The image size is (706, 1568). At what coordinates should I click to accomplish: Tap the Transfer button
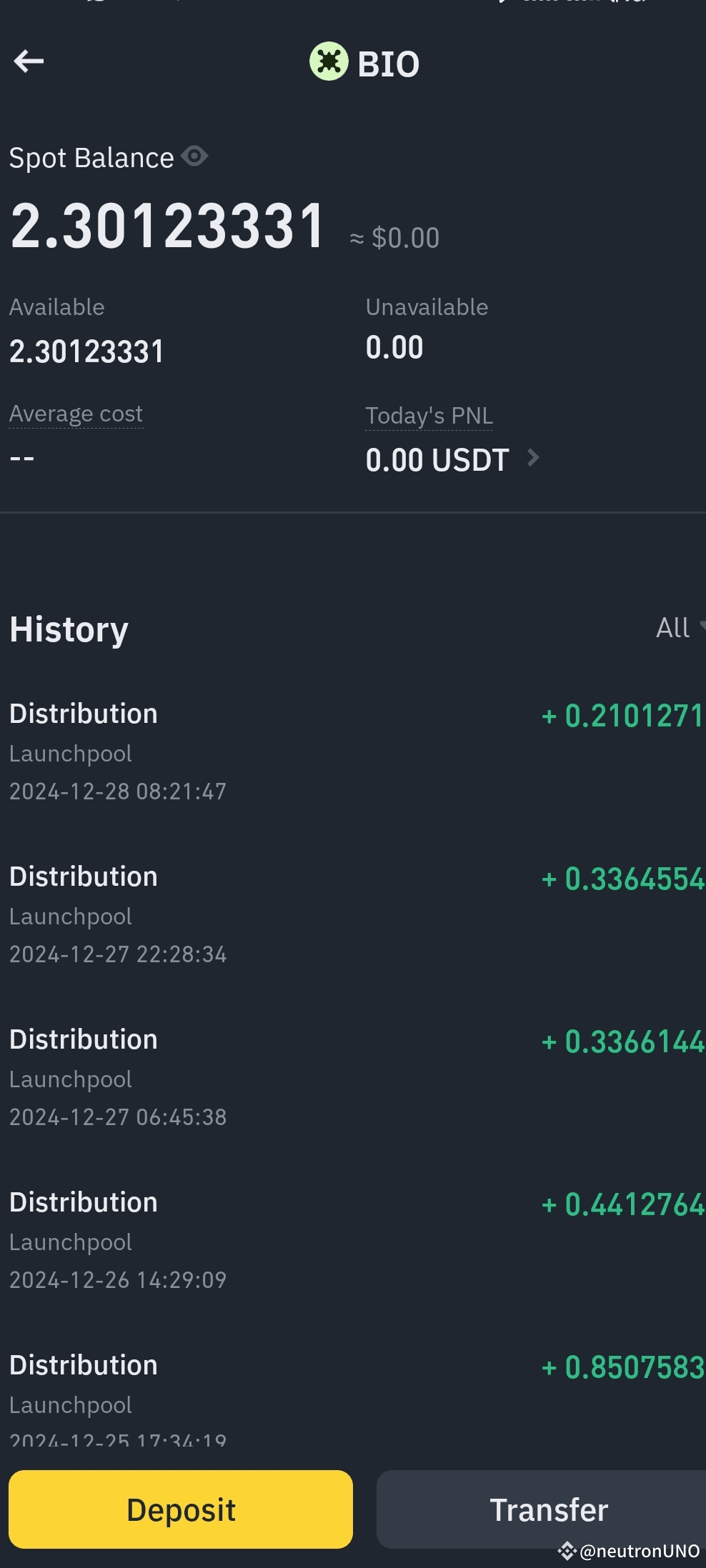point(542,1509)
